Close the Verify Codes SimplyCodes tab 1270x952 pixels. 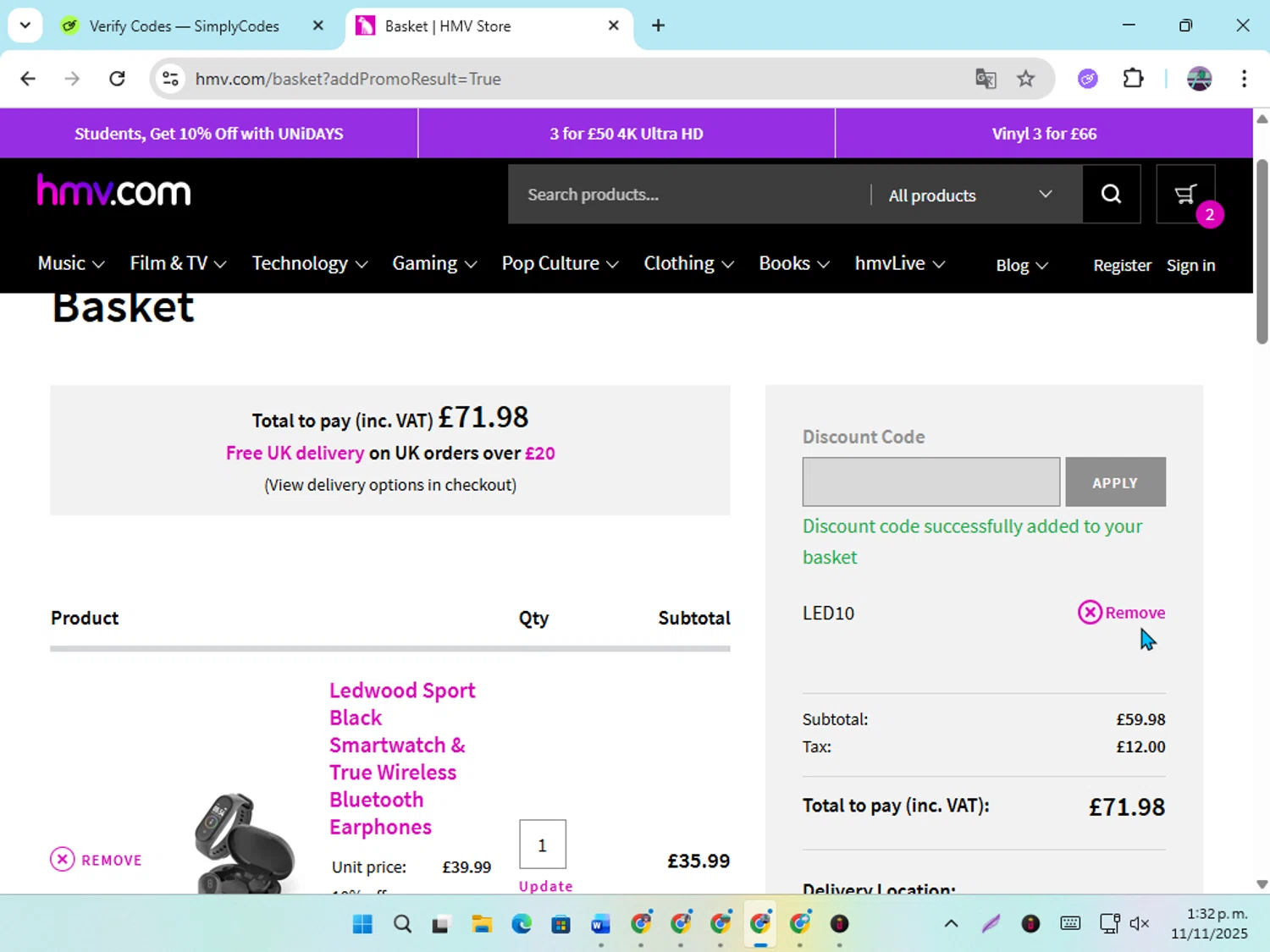[x=318, y=25]
